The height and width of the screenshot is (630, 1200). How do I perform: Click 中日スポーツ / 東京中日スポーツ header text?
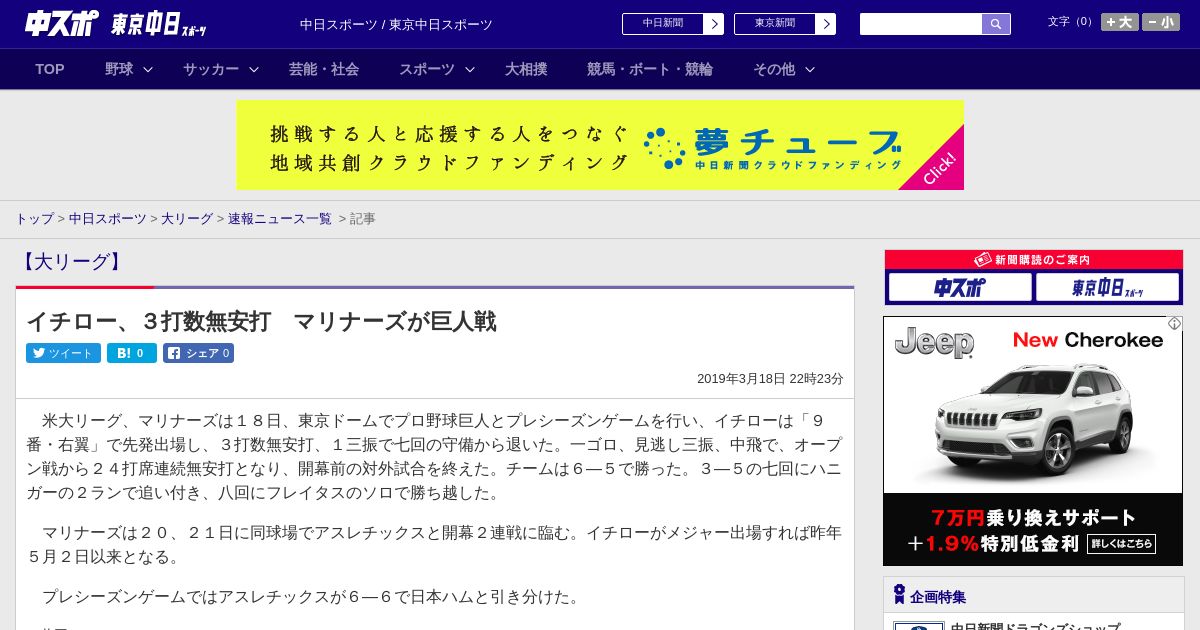[396, 24]
